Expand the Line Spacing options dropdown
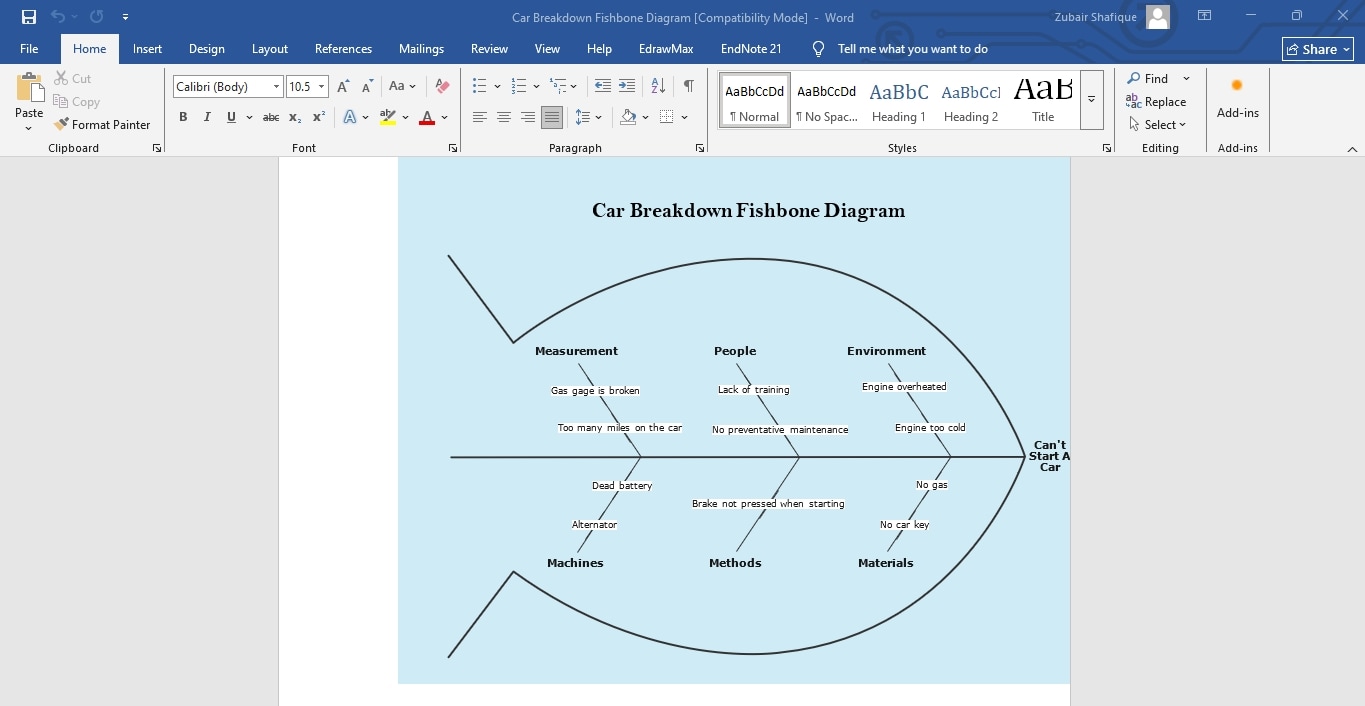Screen dimensions: 1365x706 (598, 117)
